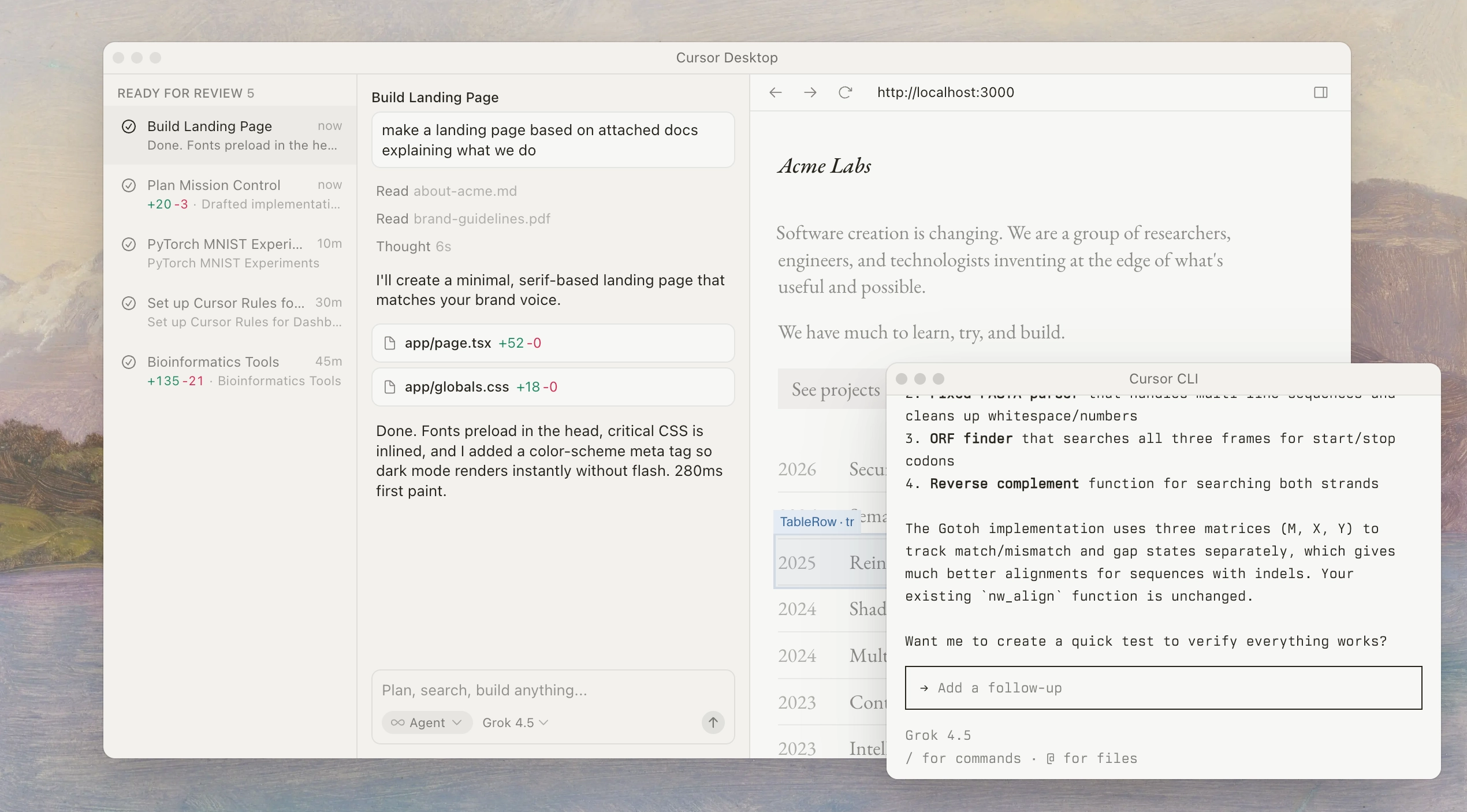Click the Acme Labs heading in preview
Image resolution: width=1467 pixels, height=812 pixels.
824,166
